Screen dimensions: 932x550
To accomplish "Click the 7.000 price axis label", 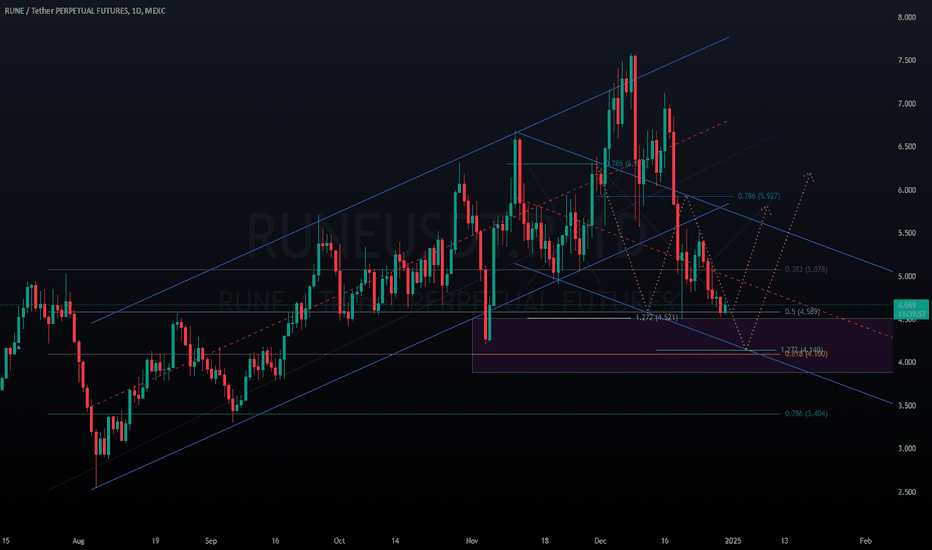I will (906, 104).
